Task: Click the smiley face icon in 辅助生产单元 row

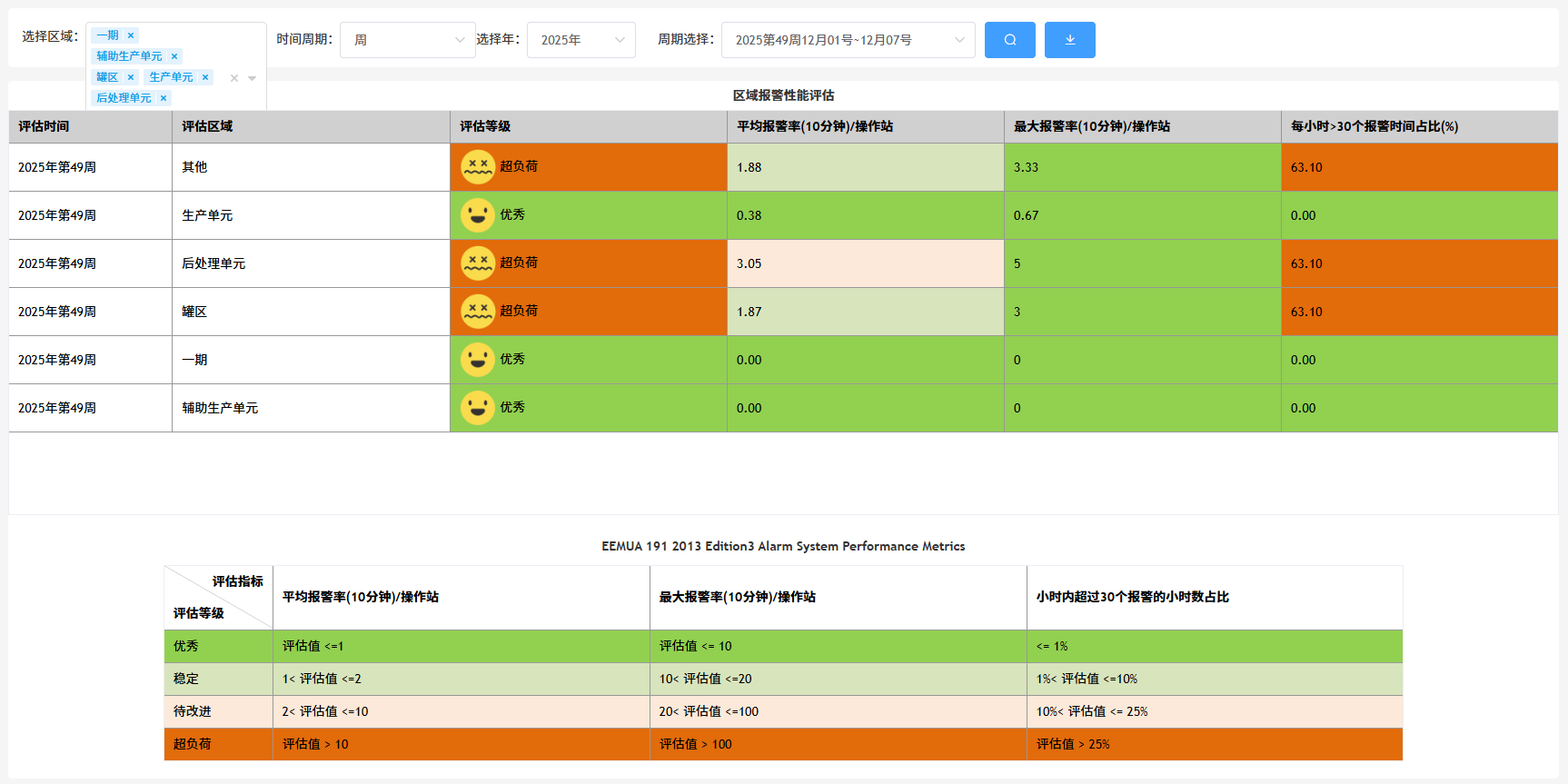Action: click(x=478, y=408)
